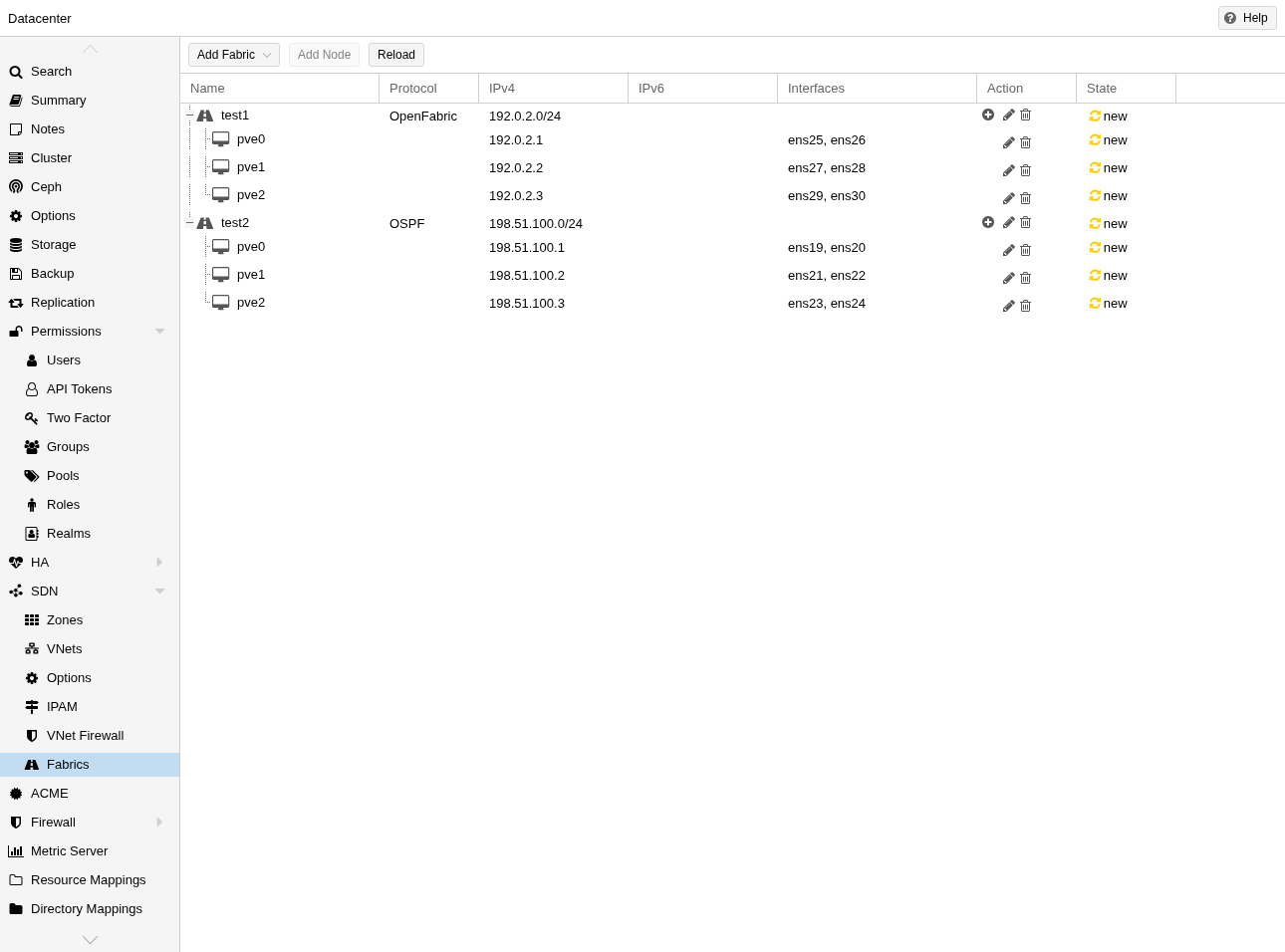The width and height of the screenshot is (1285, 952).
Task: Select the pve0 row under test1
Action: coord(732,140)
